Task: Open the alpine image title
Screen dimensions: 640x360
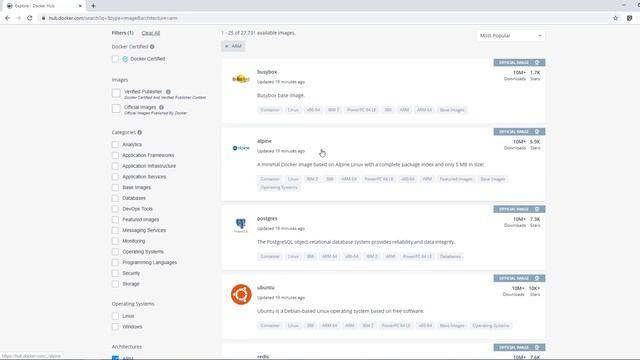Action: [x=264, y=141]
